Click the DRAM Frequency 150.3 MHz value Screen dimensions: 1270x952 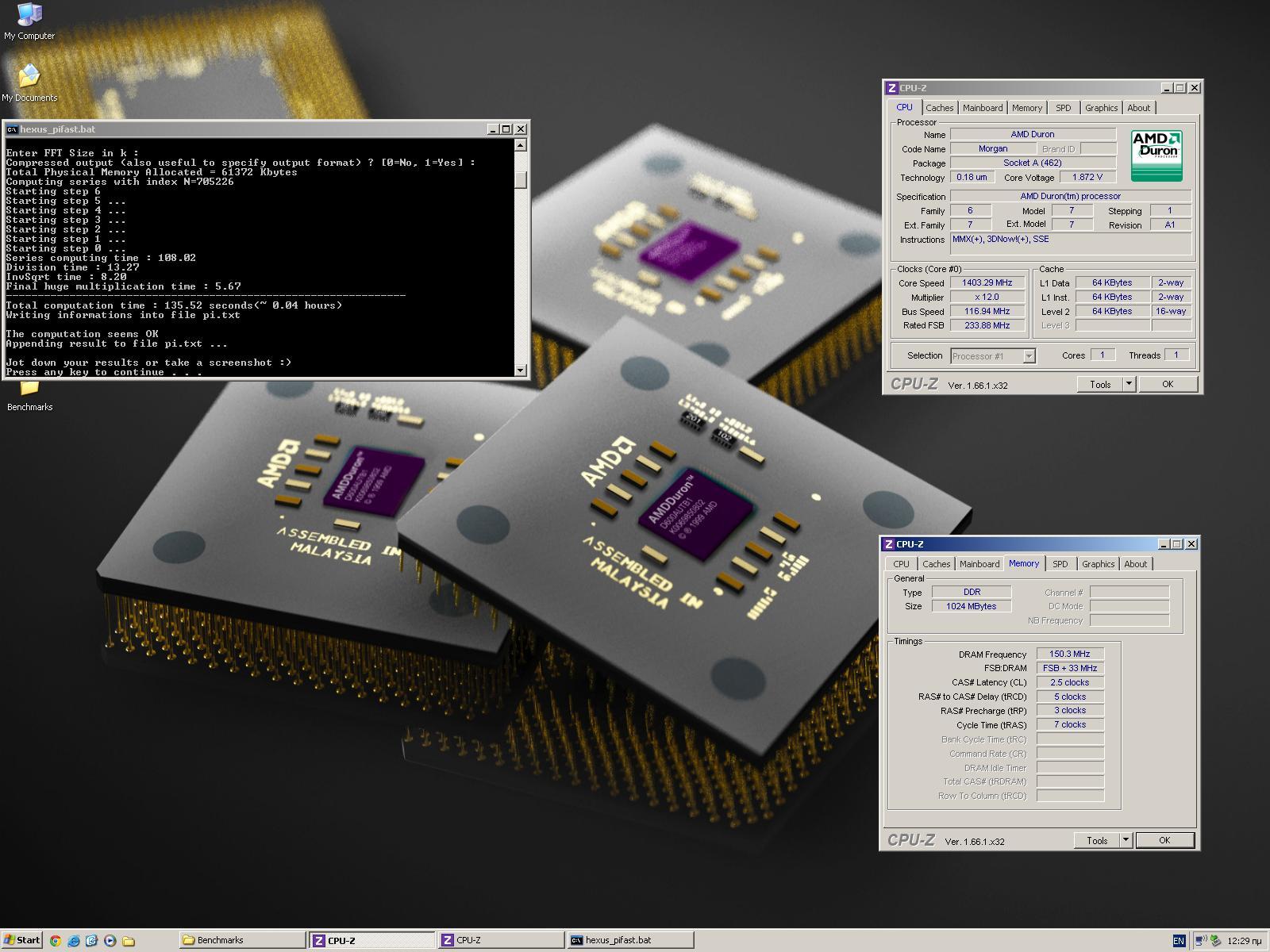coord(1070,654)
